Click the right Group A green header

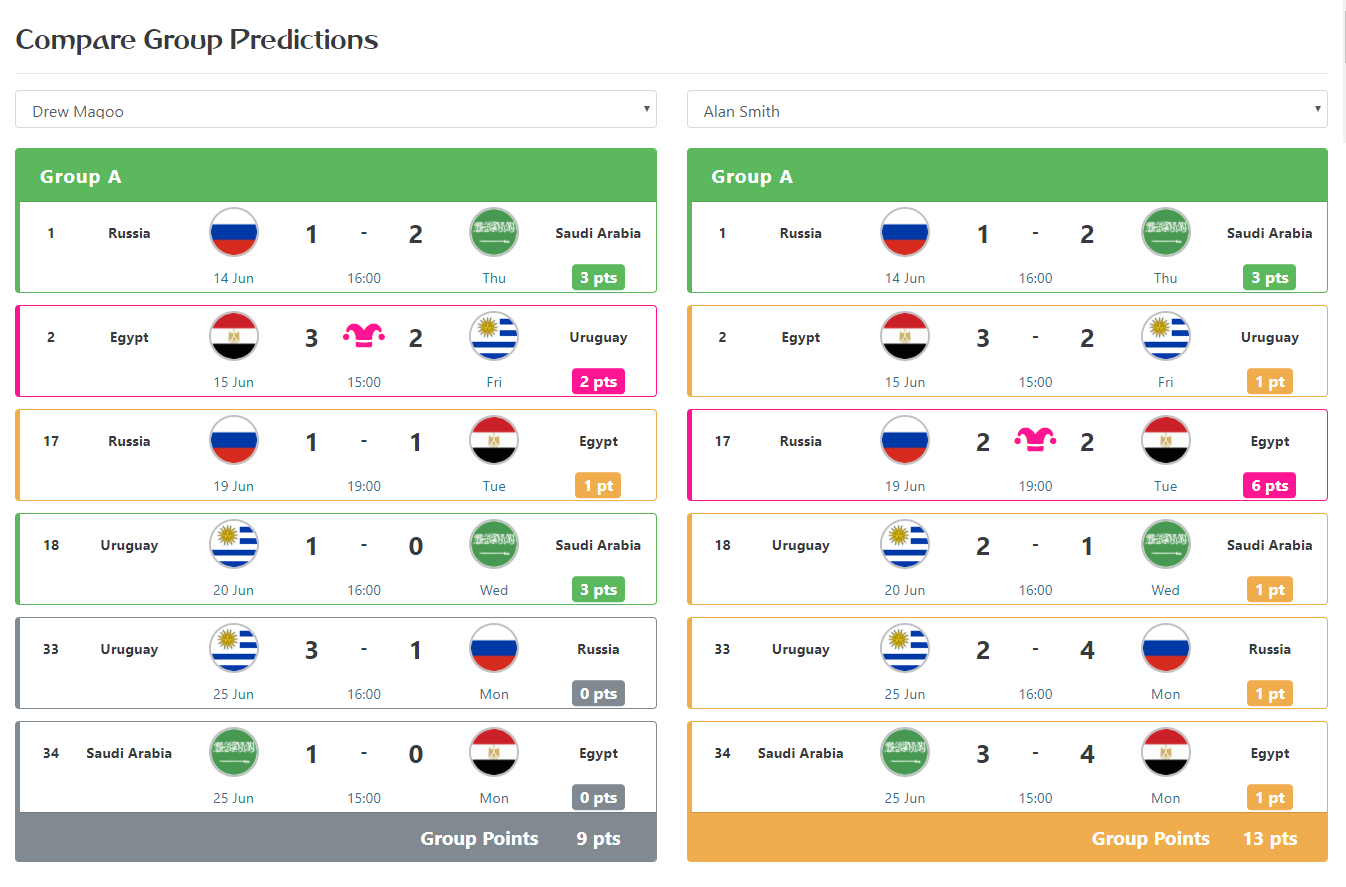tap(1007, 176)
